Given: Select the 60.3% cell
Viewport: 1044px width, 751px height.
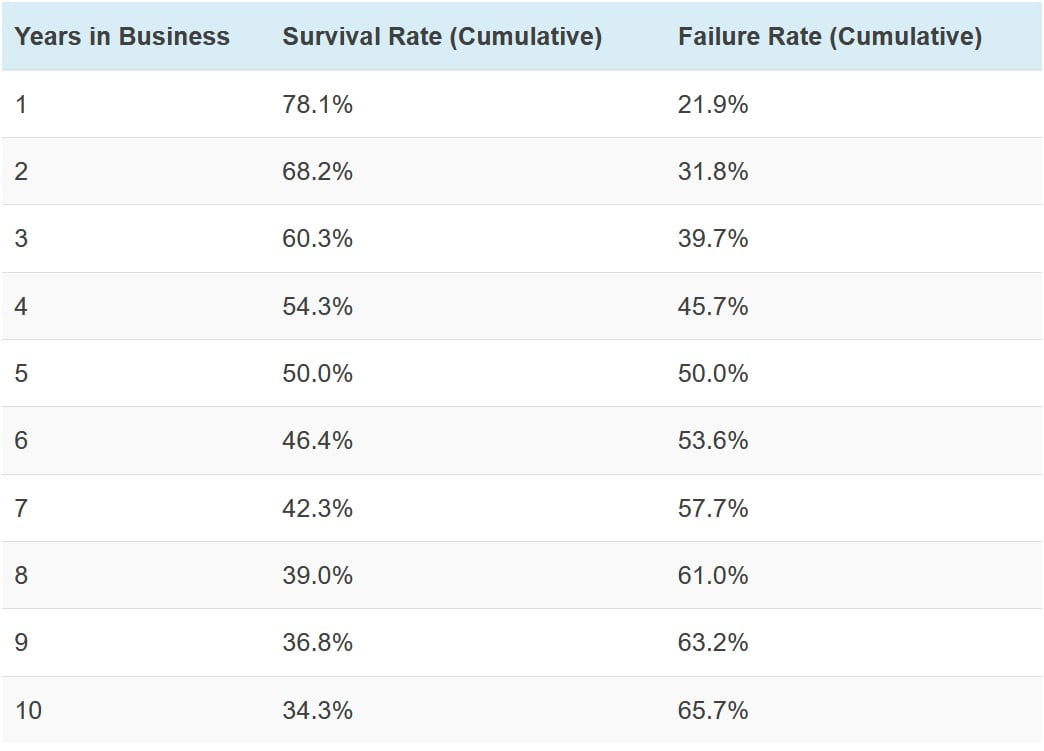Looking at the screenshot, I should point(317,239).
